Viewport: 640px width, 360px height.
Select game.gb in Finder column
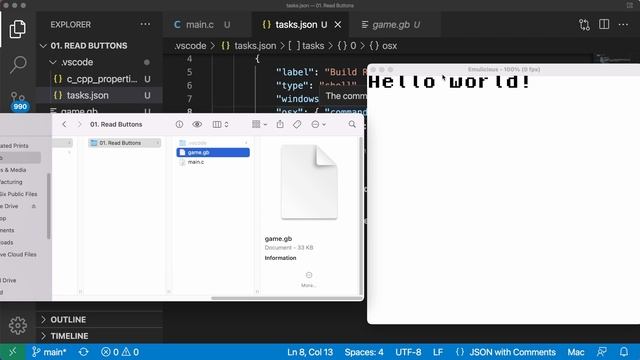pos(213,152)
